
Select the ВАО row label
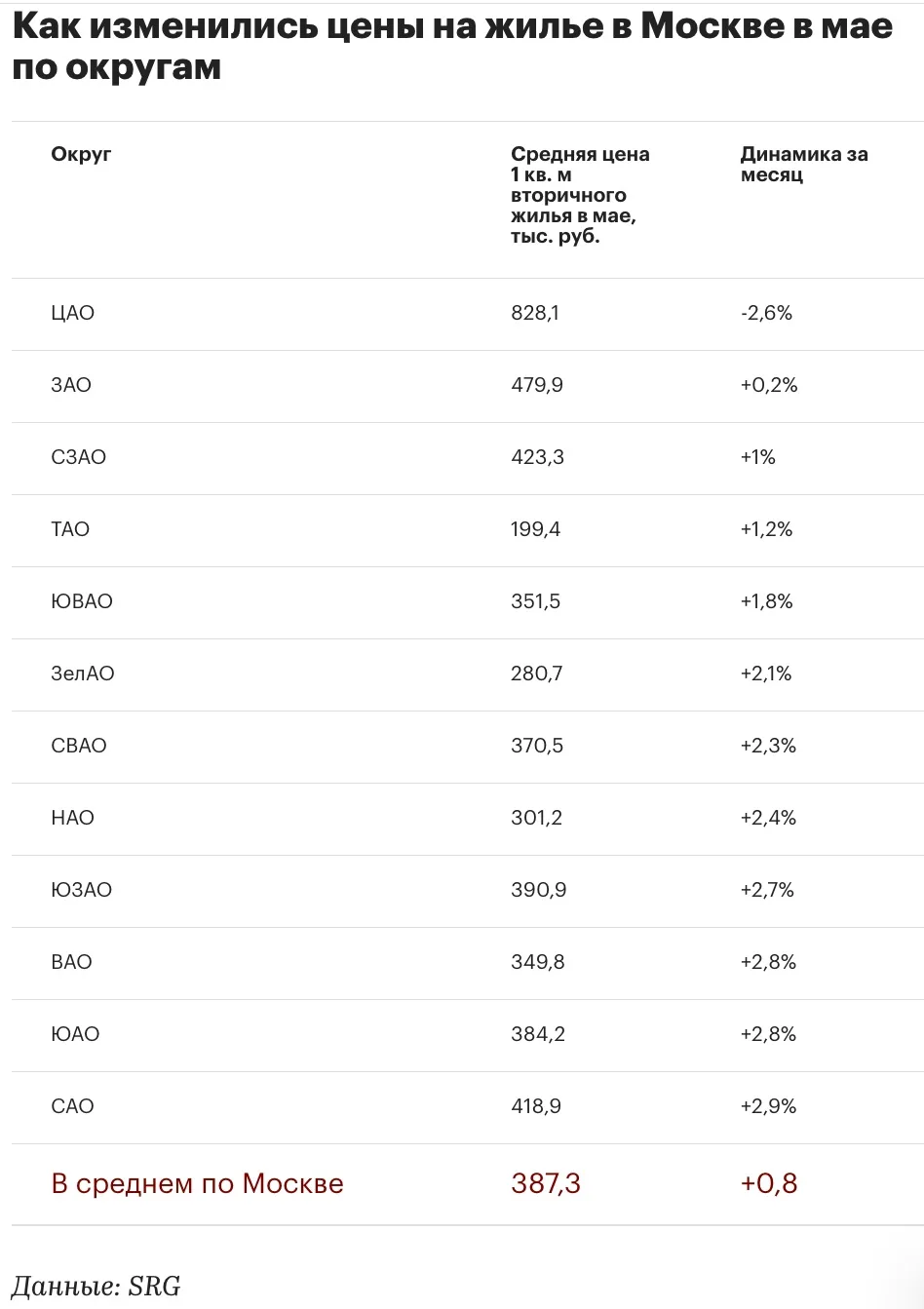(x=71, y=962)
